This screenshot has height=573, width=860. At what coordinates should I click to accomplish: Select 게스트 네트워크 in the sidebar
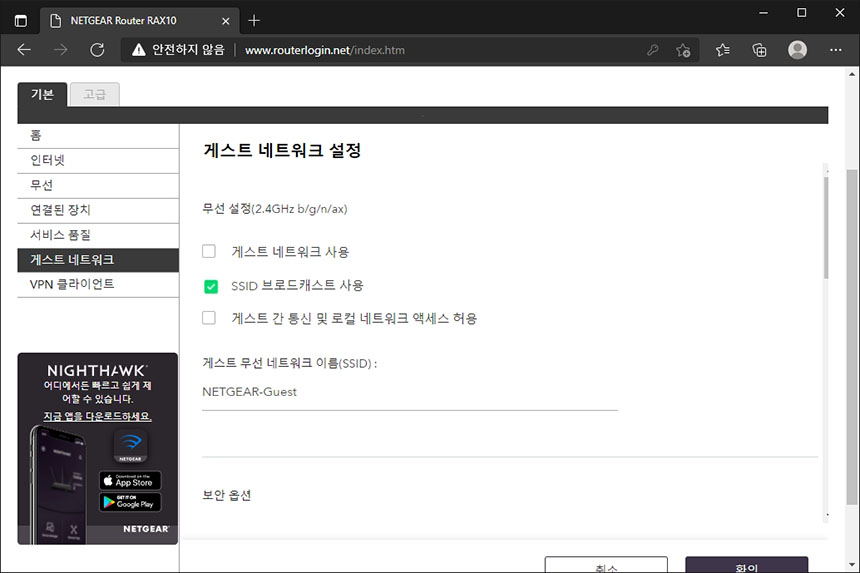[x=98, y=260]
